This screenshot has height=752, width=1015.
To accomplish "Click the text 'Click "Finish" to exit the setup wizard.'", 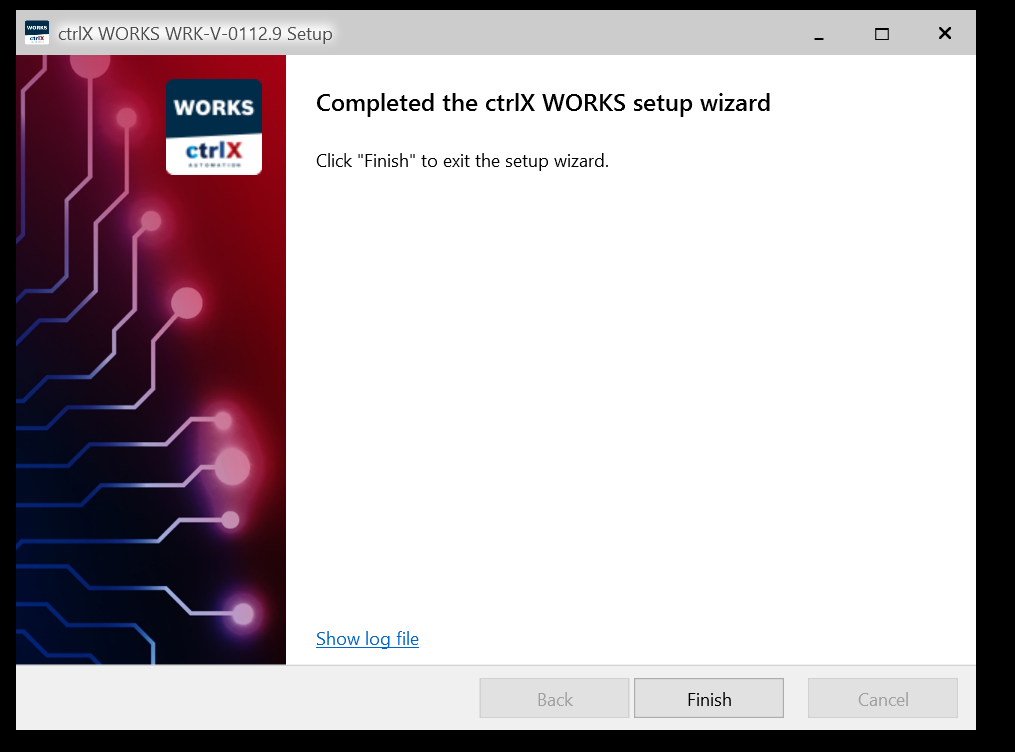I will 462,160.
